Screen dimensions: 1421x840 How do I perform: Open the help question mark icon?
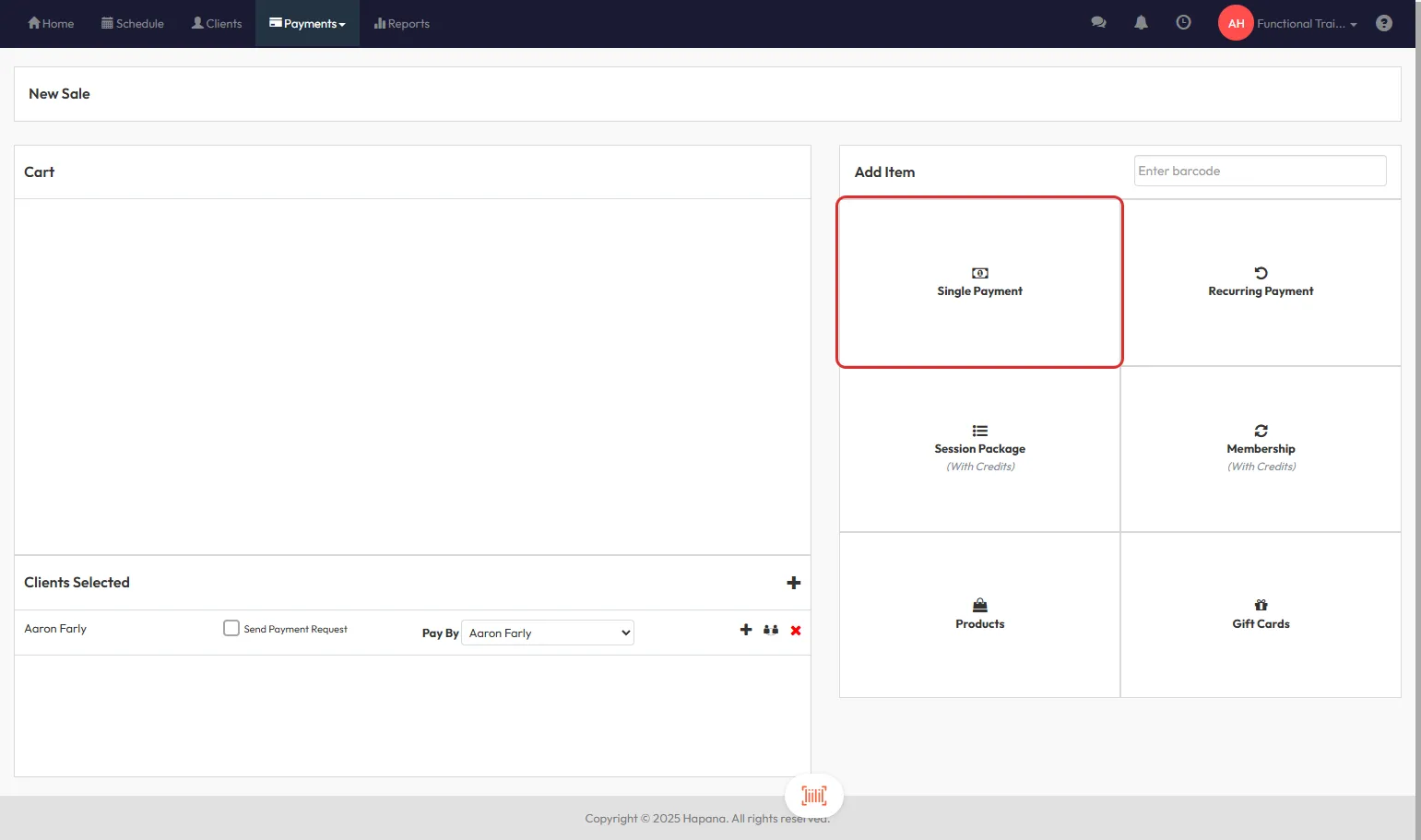[x=1383, y=23]
